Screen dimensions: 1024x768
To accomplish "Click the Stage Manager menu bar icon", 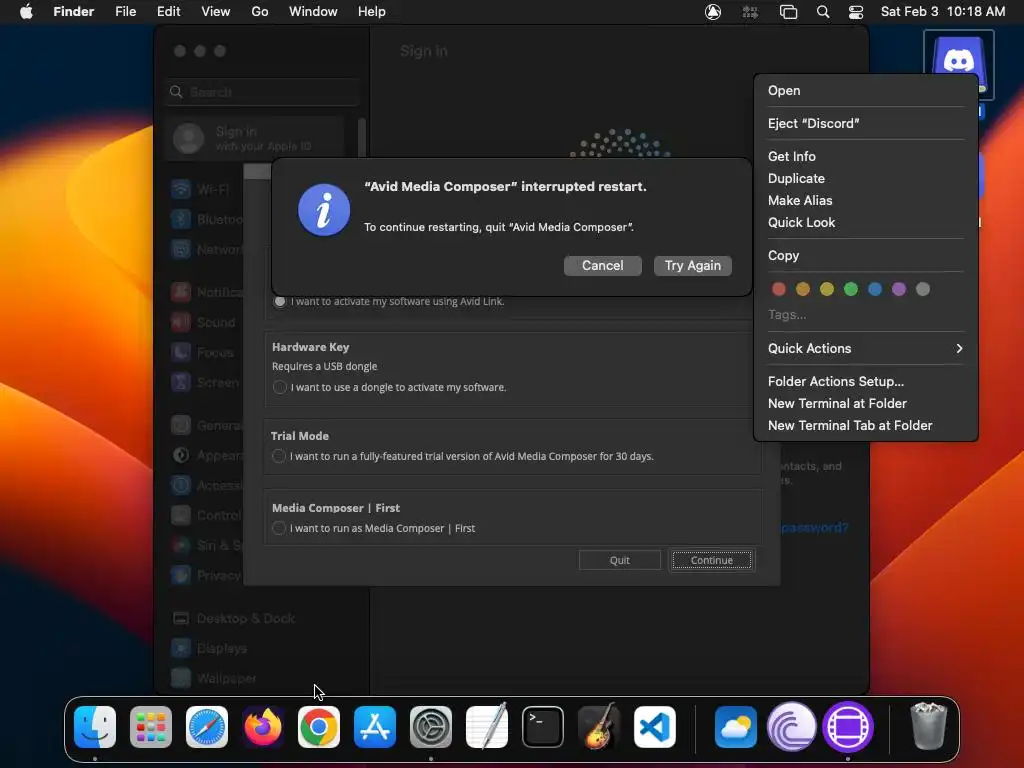I will (x=788, y=12).
